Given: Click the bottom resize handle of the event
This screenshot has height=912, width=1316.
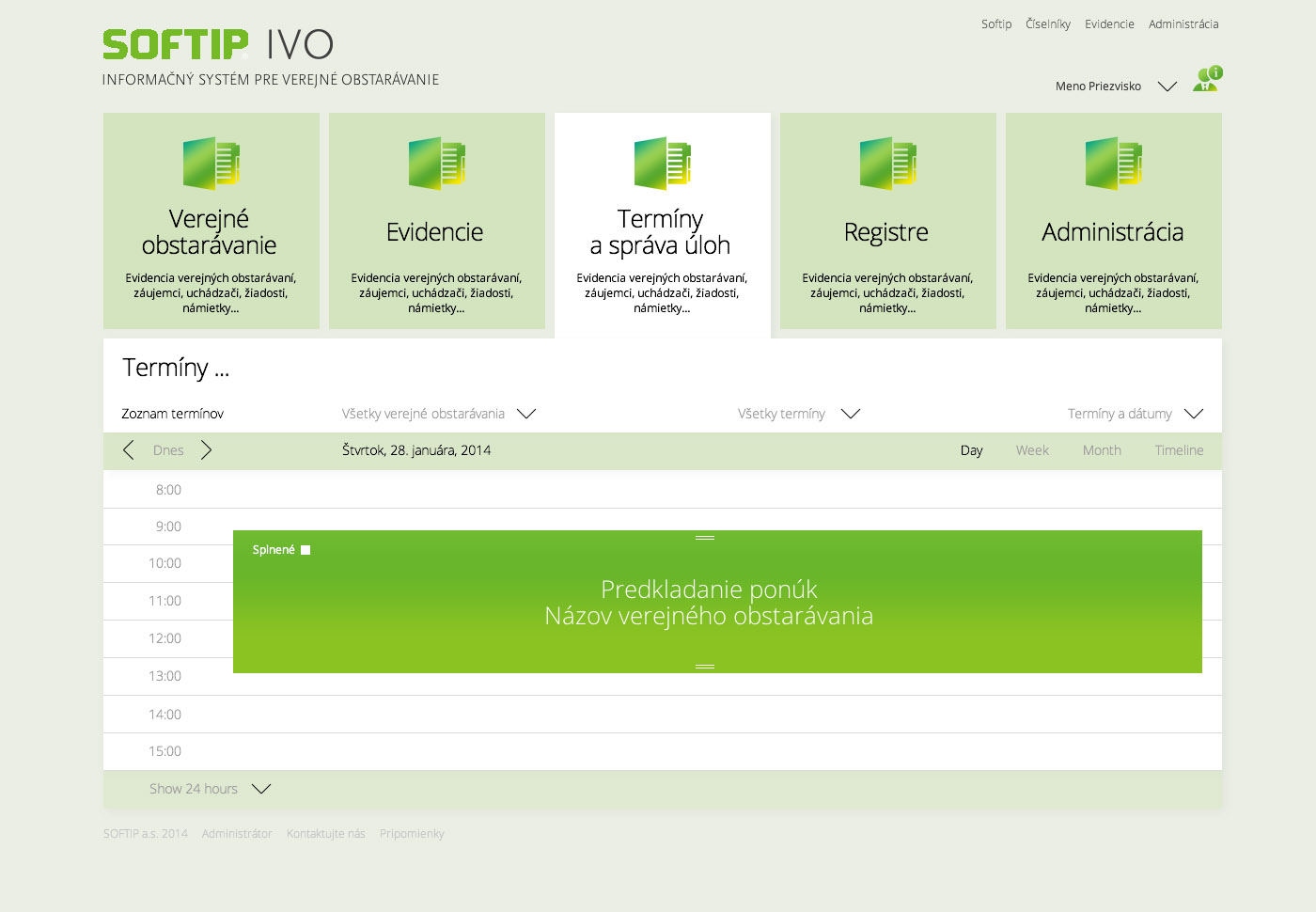Looking at the screenshot, I should pos(705,667).
